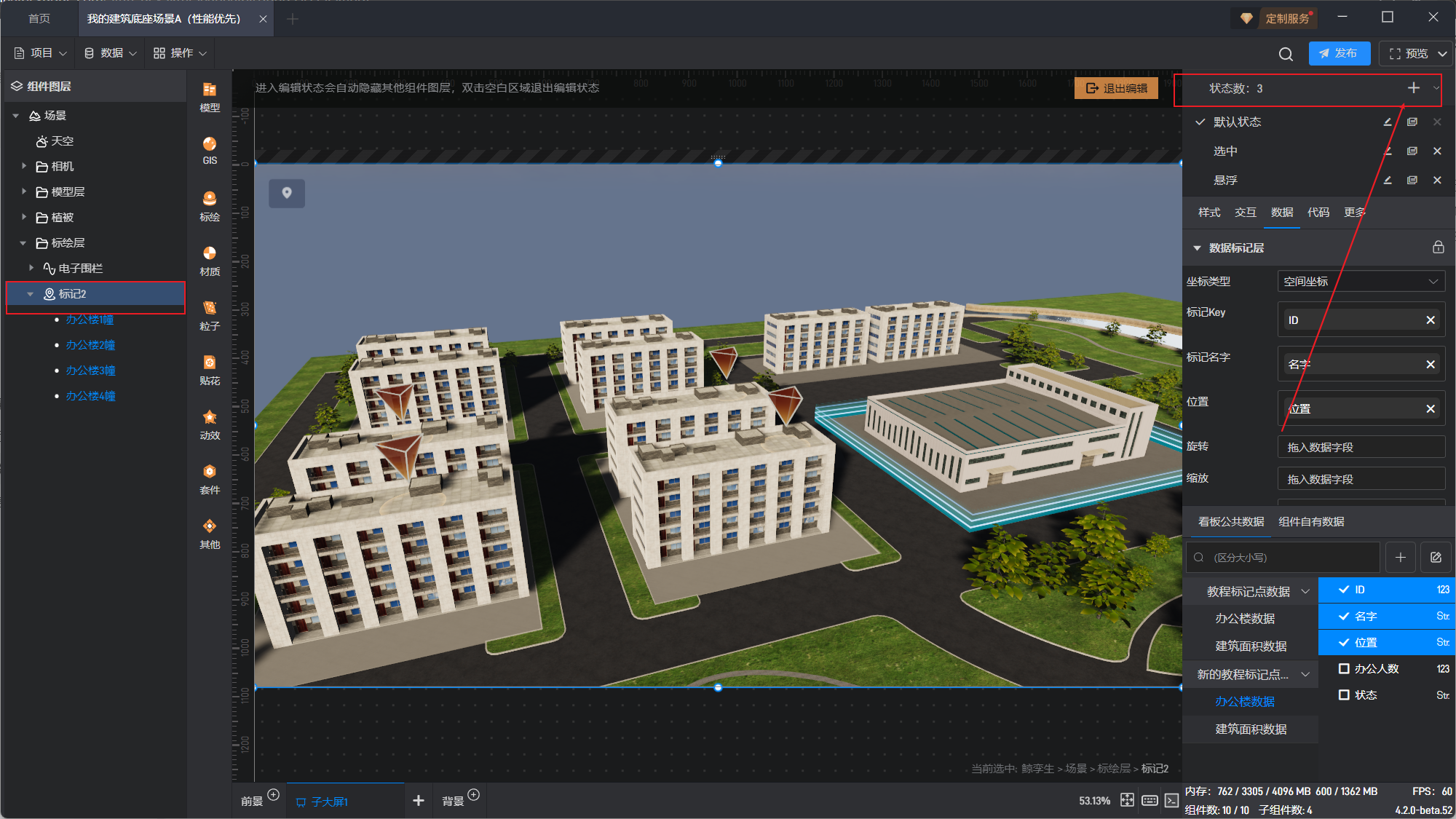Click the lock icon on 数据标记层
Screen dimensions: 1456x819
tap(1438, 248)
